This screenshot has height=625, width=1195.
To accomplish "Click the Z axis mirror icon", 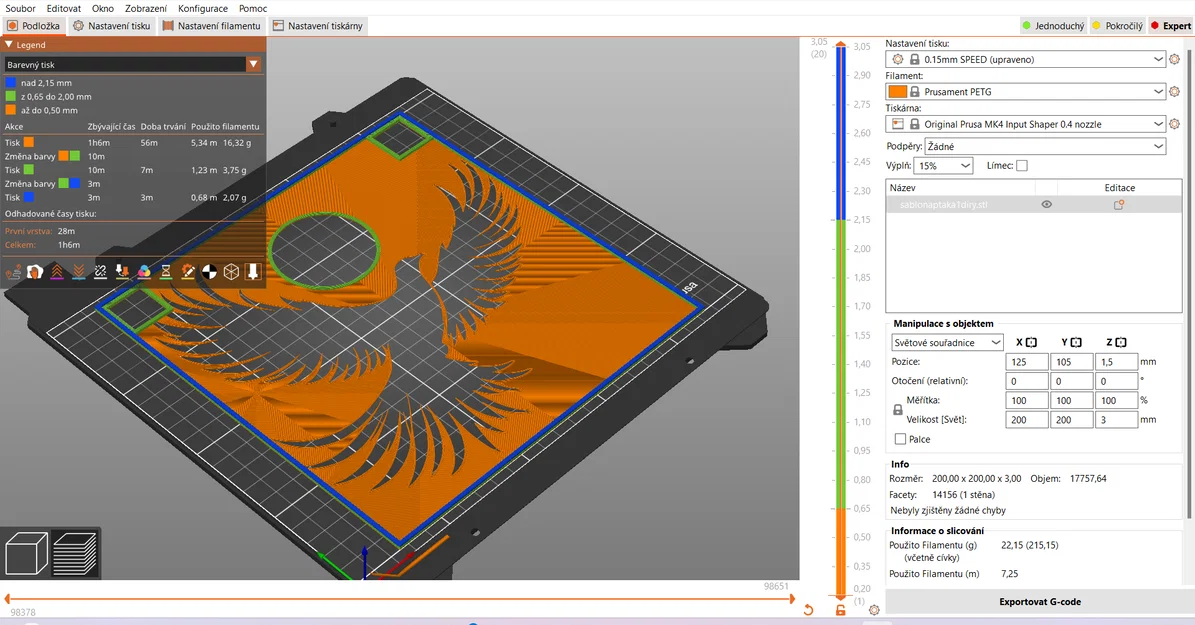I will pos(1121,343).
